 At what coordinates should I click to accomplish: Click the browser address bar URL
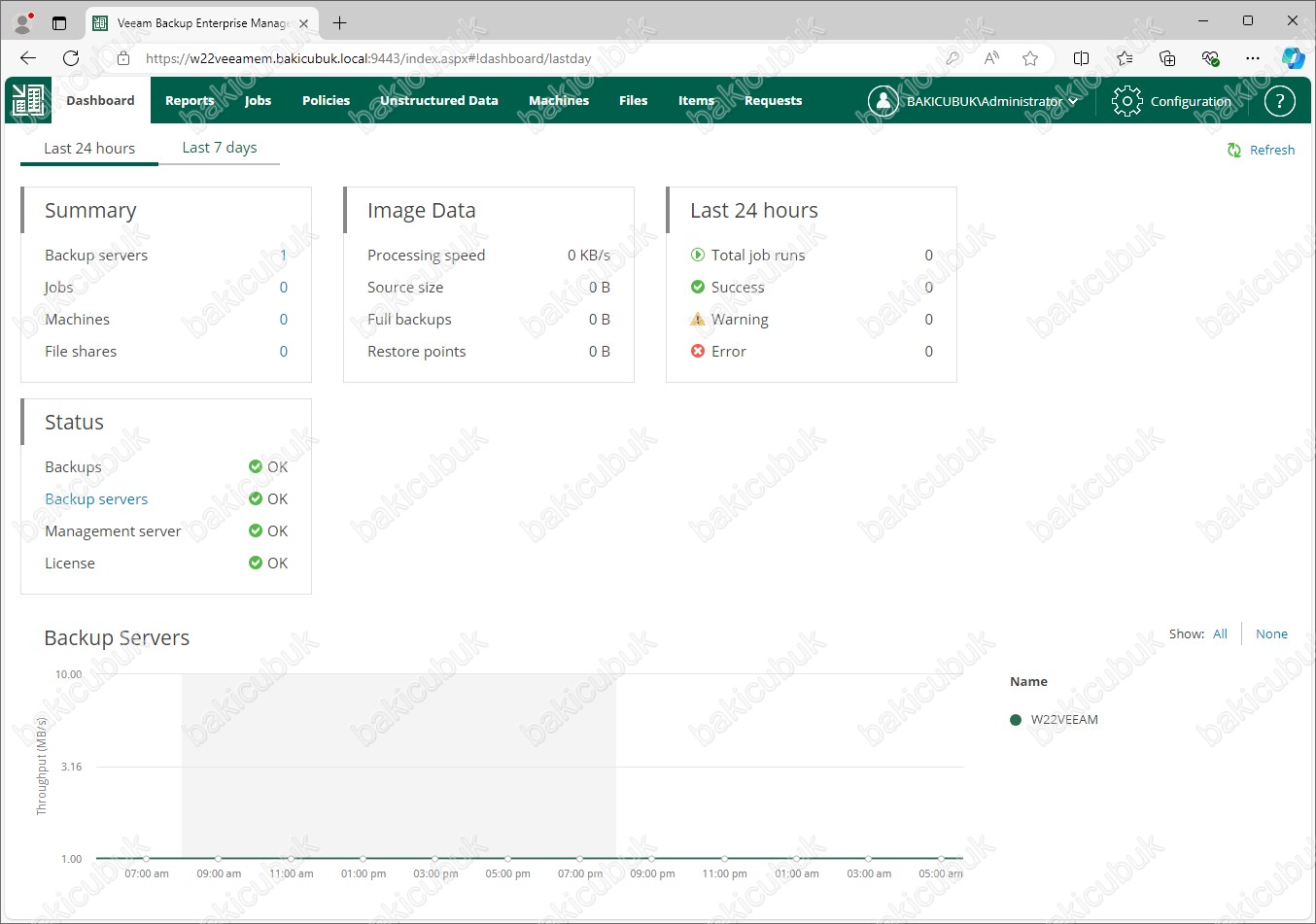click(368, 58)
